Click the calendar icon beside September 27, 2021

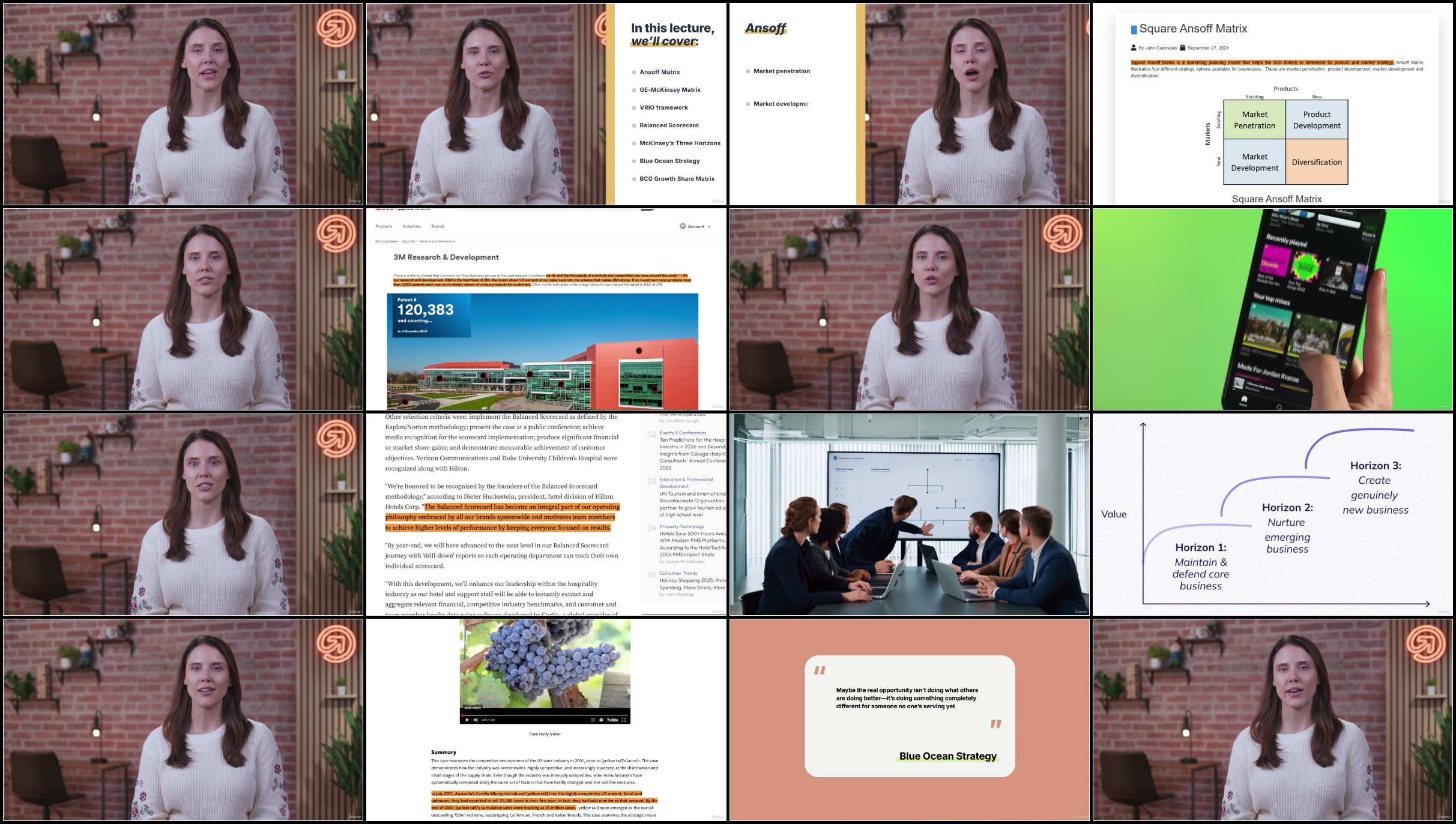(x=1182, y=48)
